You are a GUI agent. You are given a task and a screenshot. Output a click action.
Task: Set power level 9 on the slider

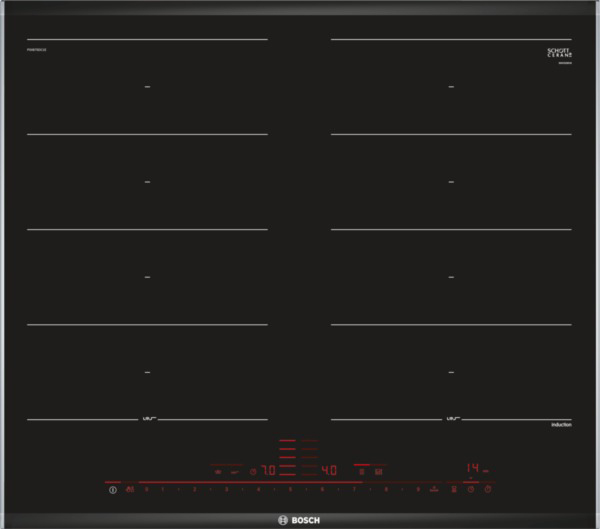tap(418, 489)
